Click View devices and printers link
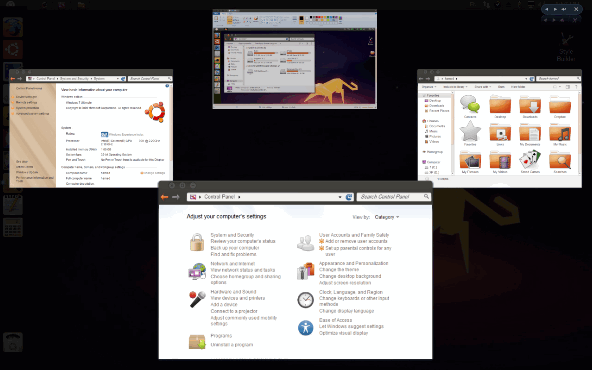The width and height of the screenshot is (592, 370). point(238,298)
